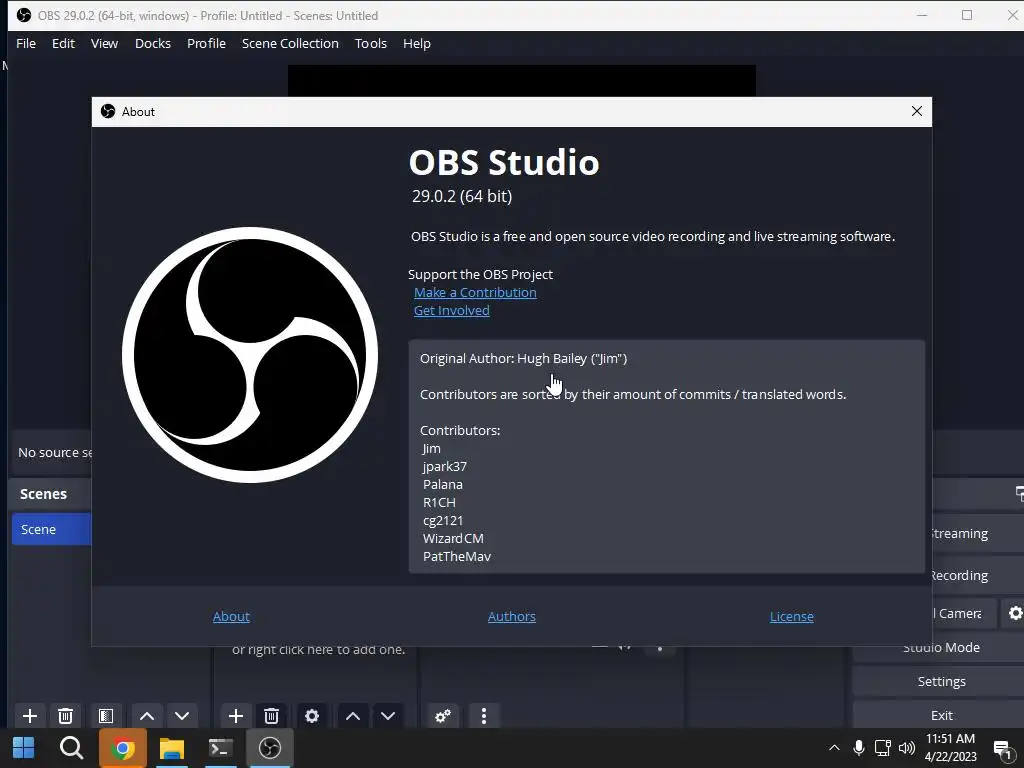
Task: Open the Docks menu
Action: [153, 43]
